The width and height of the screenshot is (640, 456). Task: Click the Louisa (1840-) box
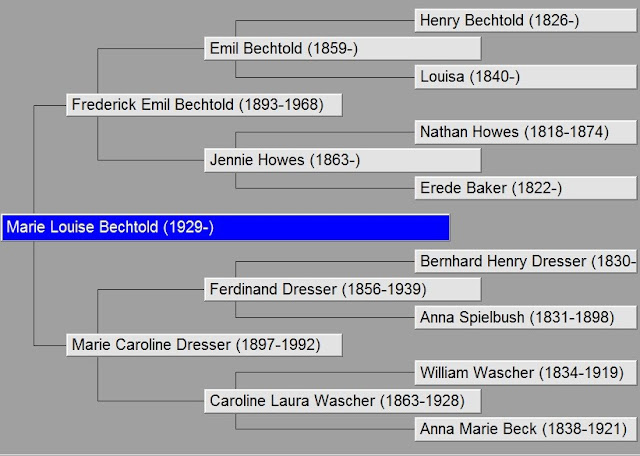525,76
